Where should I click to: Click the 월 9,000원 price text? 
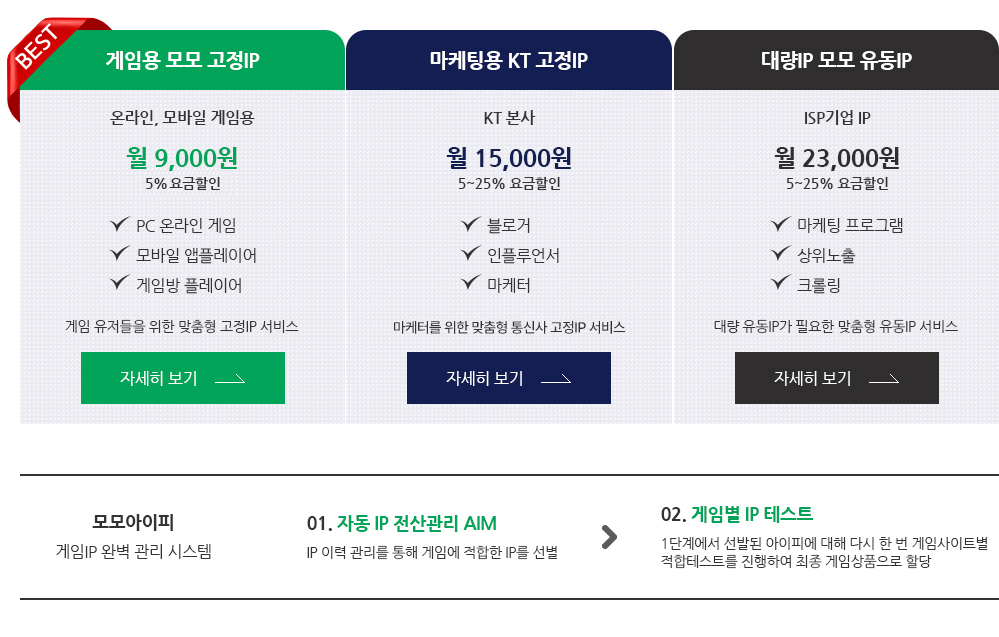(182, 157)
